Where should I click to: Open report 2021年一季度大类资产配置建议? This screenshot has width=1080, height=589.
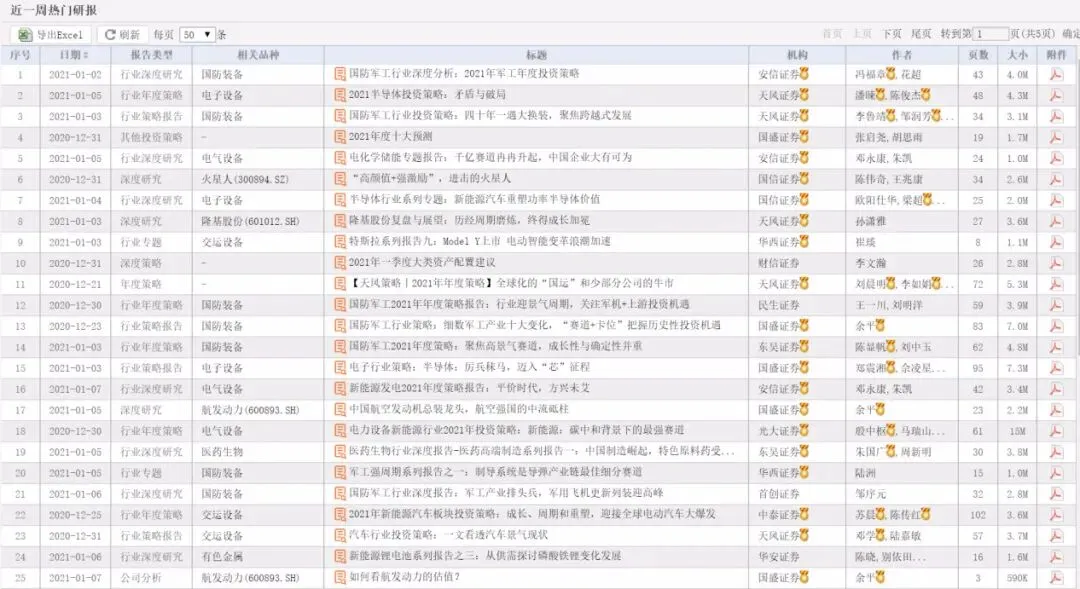(x=422, y=262)
